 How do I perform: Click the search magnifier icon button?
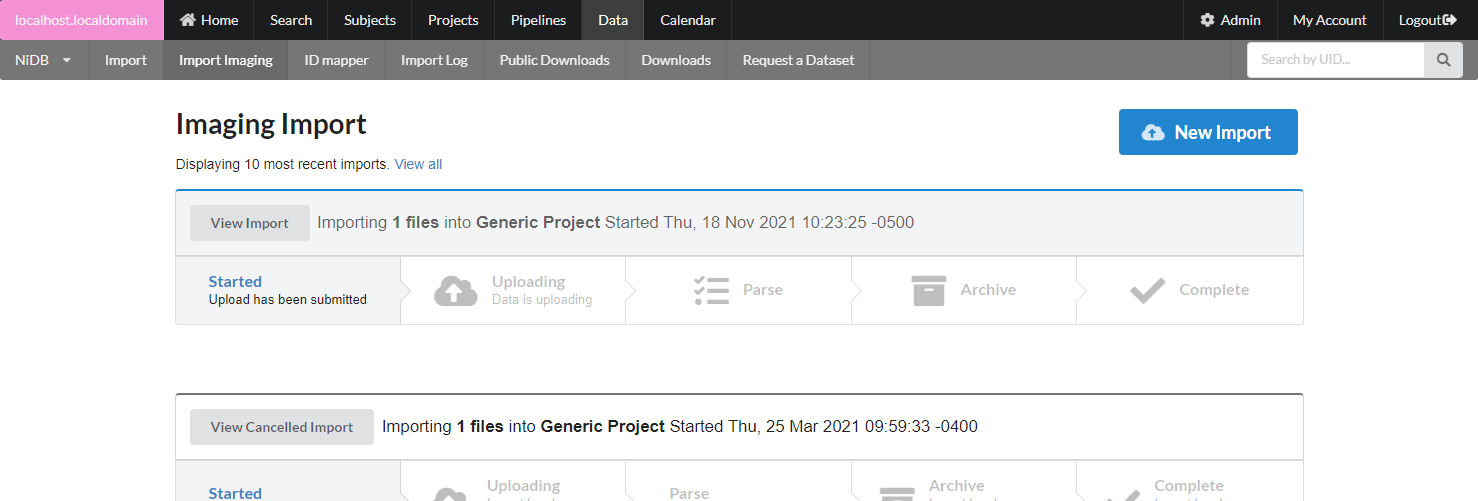tap(1443, 60)
